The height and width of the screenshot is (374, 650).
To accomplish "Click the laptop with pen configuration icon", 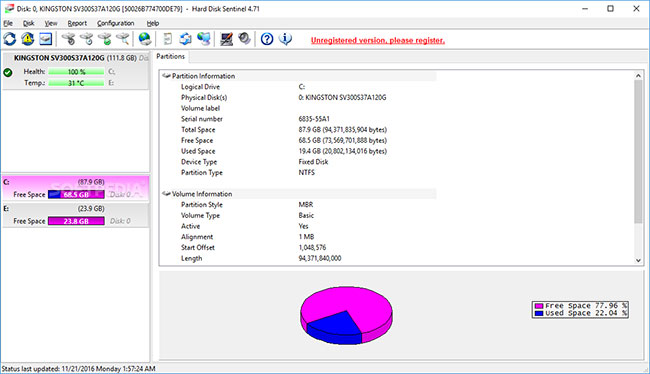I will point(226,39).
